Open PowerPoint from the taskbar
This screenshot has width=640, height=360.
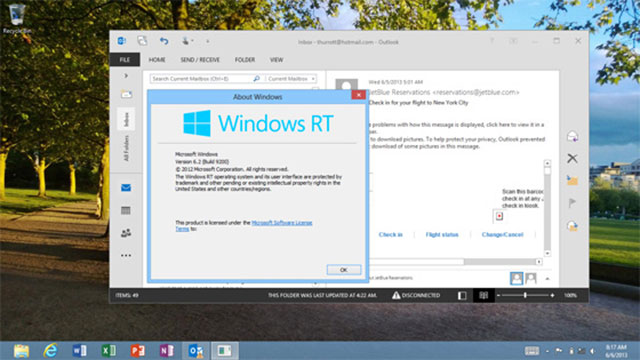click(138, 351)
